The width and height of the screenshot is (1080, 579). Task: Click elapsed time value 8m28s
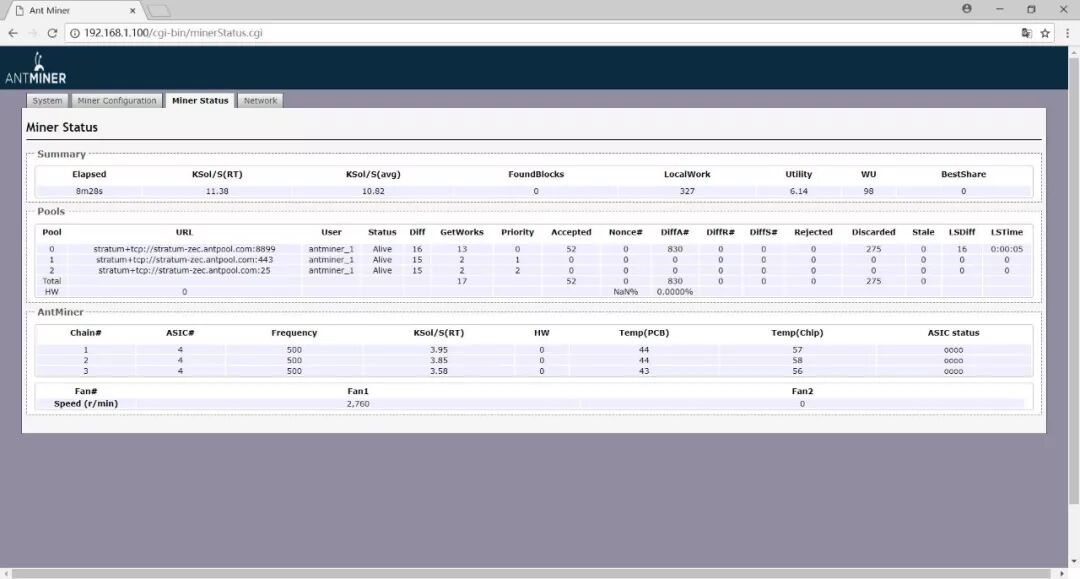[89, 191]
